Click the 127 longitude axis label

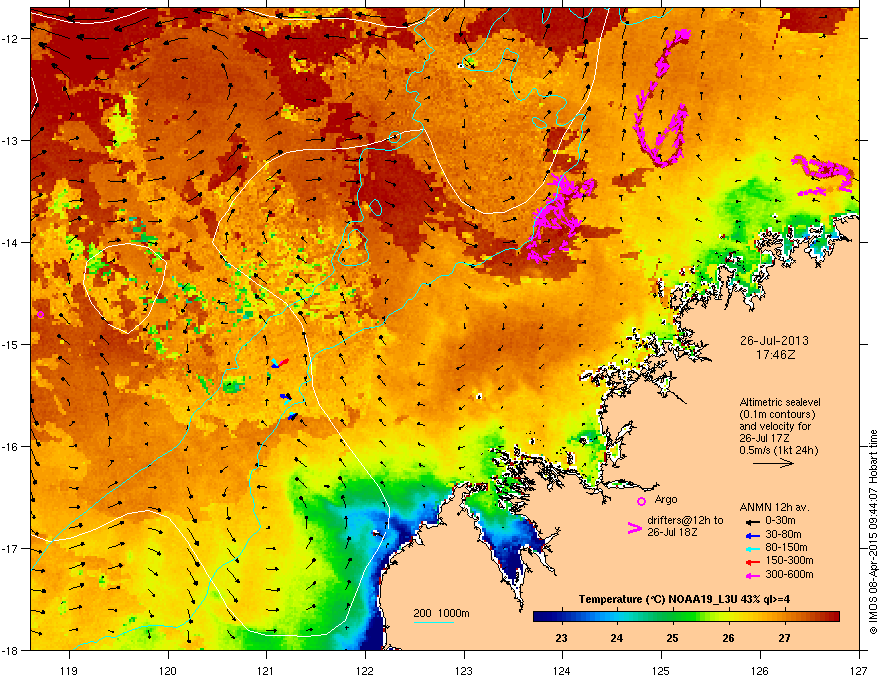coord(859,670)
